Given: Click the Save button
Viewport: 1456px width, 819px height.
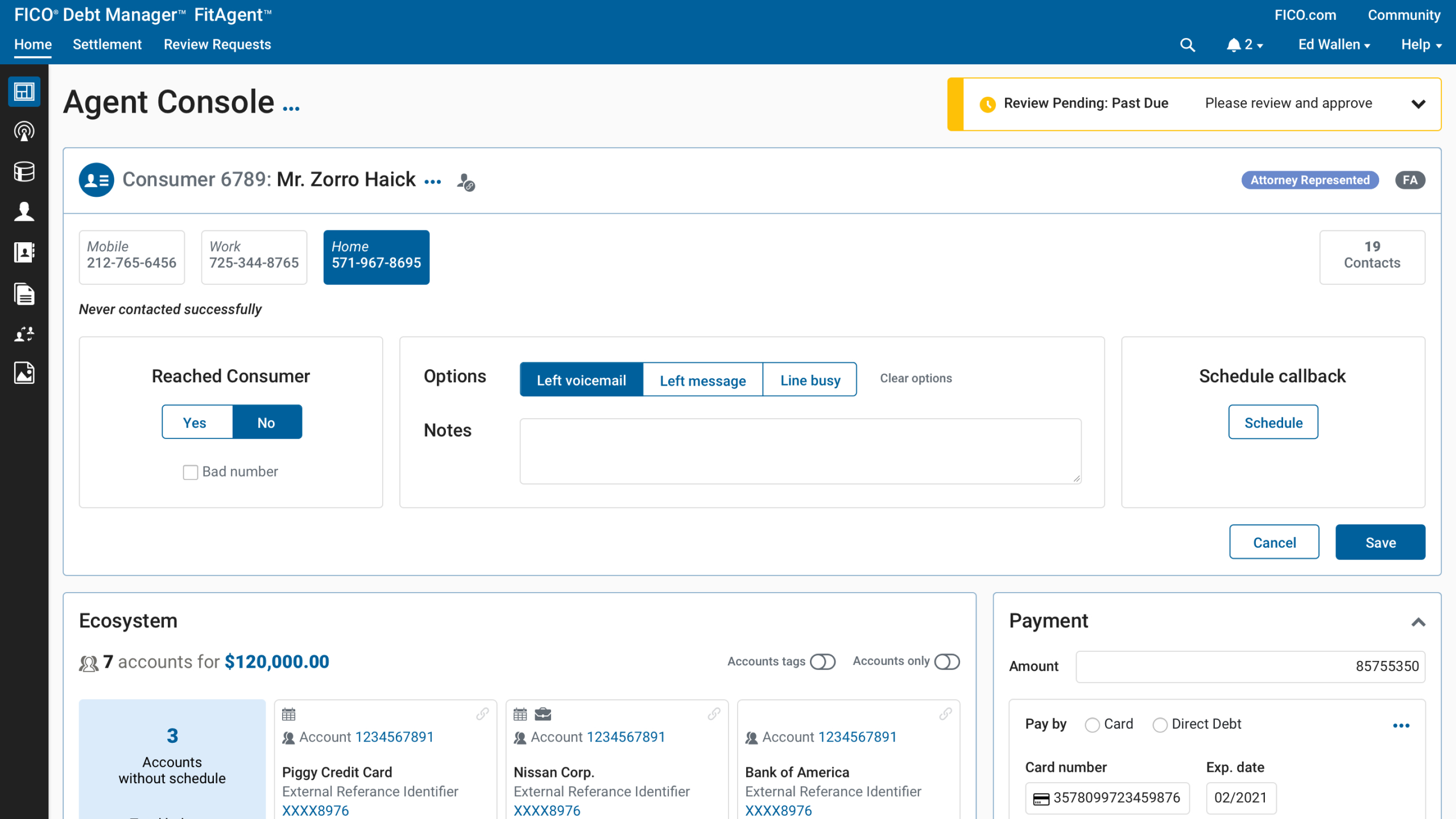Looking at the screenshot, I should point(1380,543).
